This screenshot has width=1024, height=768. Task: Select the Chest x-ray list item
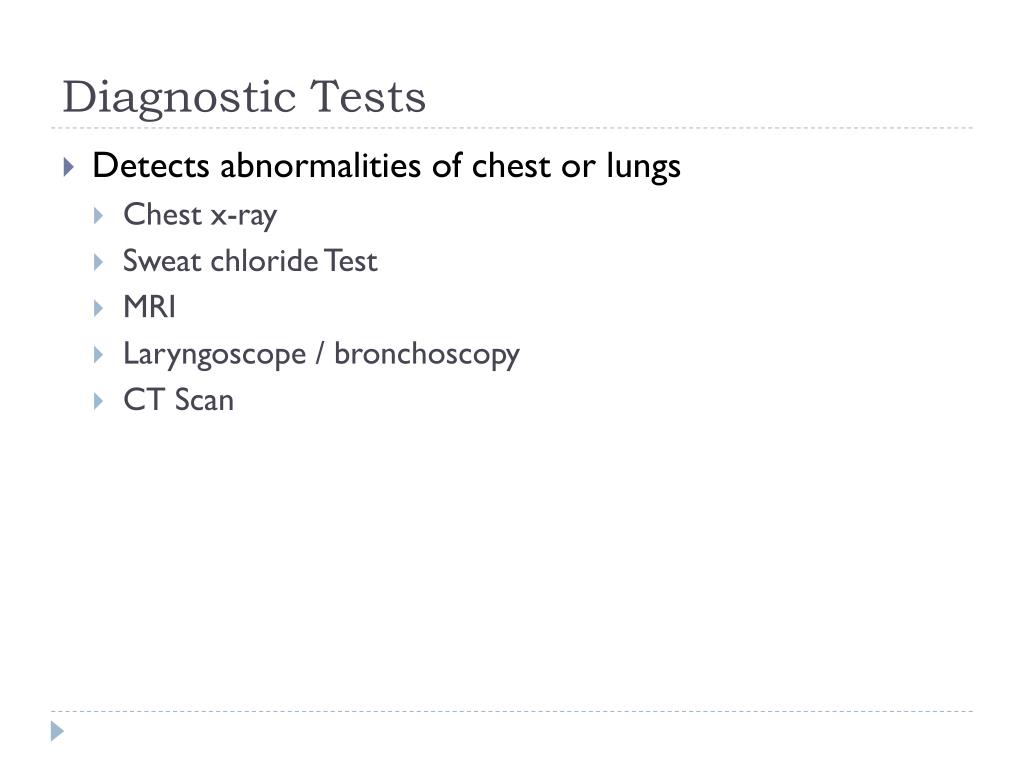200,216
